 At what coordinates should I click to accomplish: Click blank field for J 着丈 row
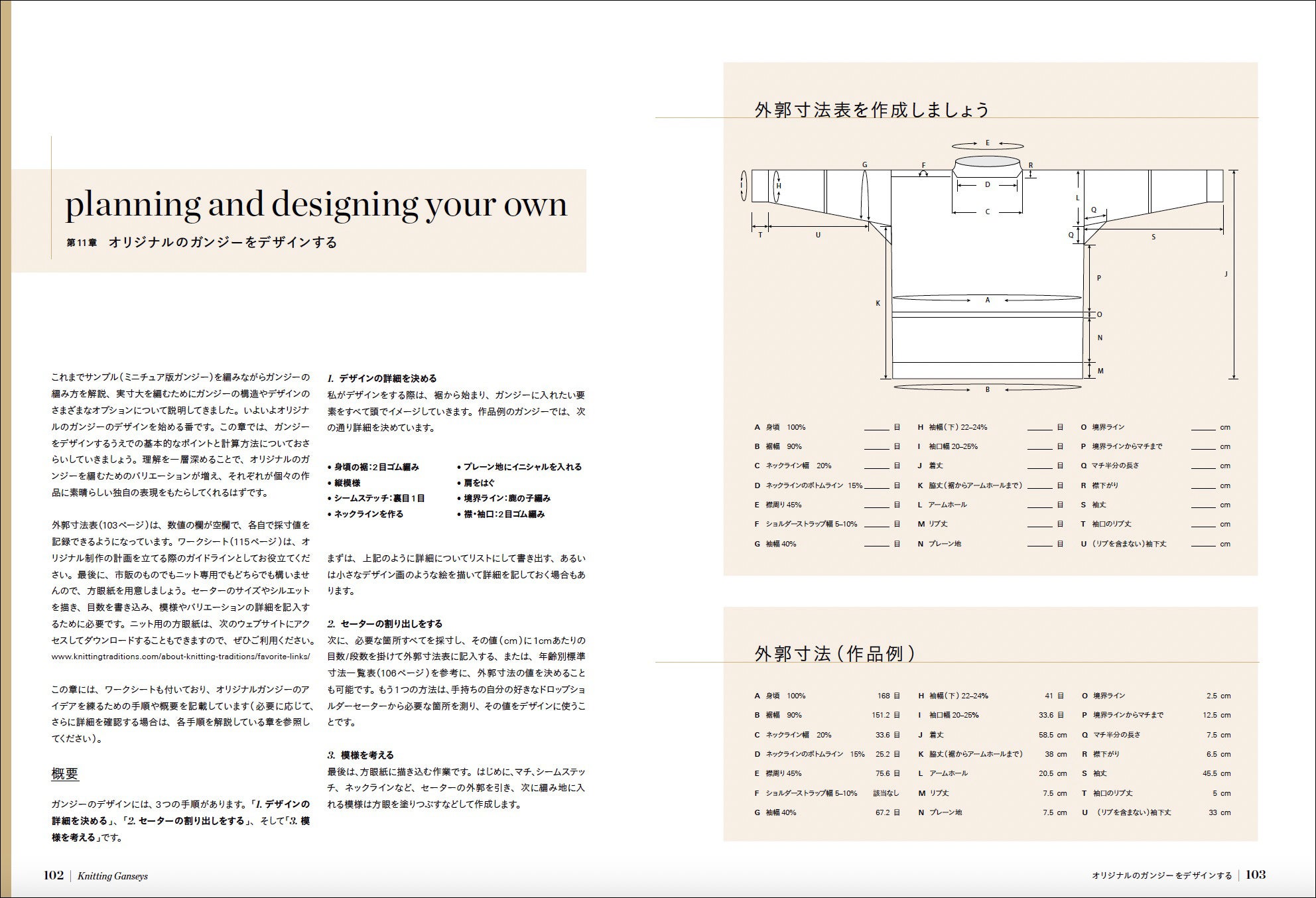1039,466
